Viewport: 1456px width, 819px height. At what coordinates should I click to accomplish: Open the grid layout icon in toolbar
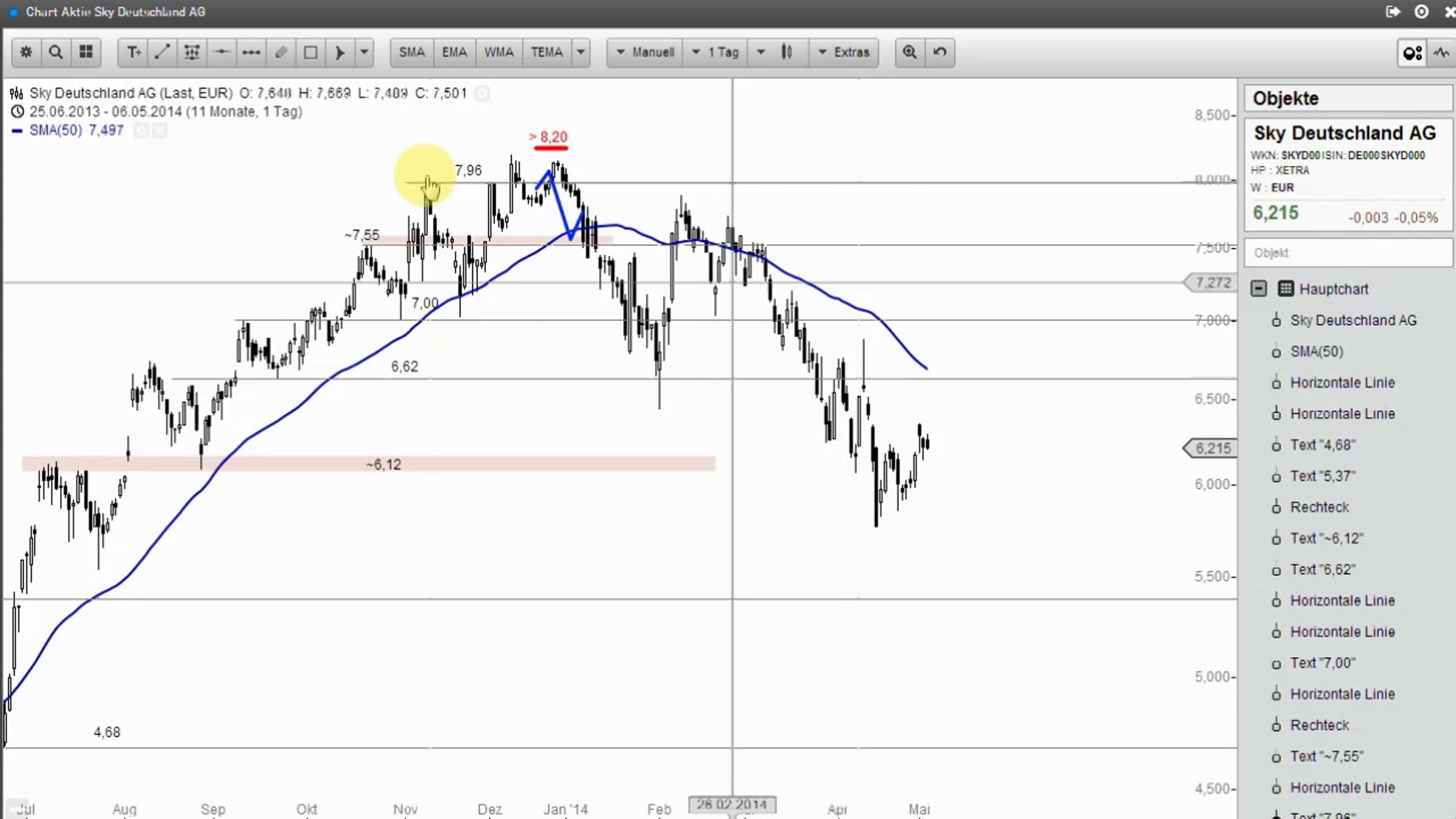[x=86, y=52]
